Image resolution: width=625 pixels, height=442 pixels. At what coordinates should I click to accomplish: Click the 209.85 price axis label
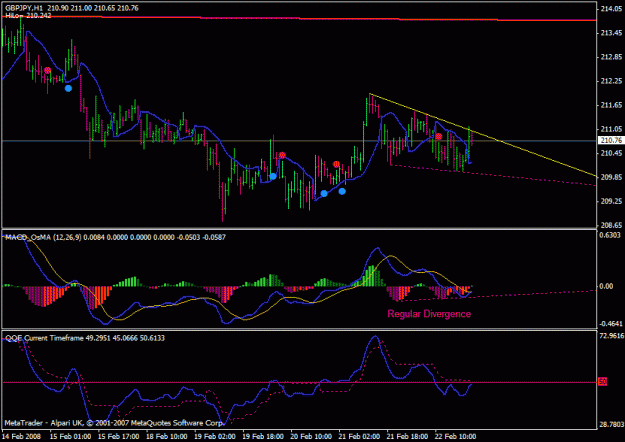point(611,177)
